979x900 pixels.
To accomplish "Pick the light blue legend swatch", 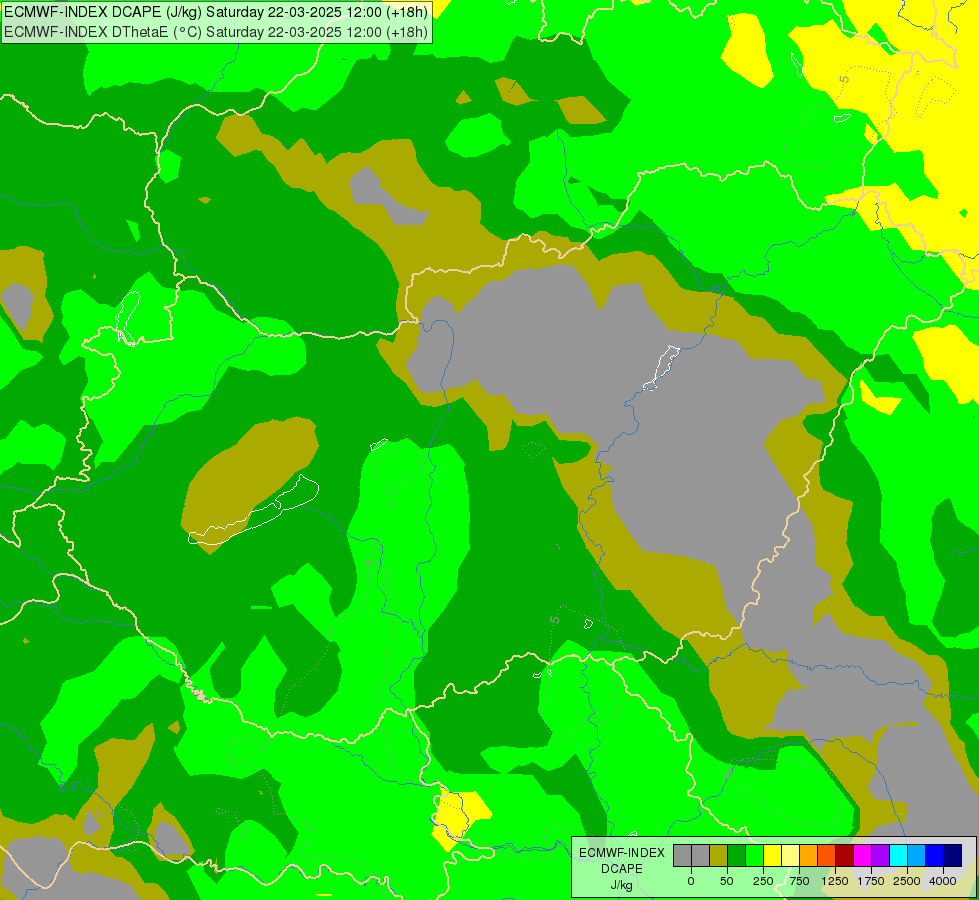I will [x=917, y=855].
